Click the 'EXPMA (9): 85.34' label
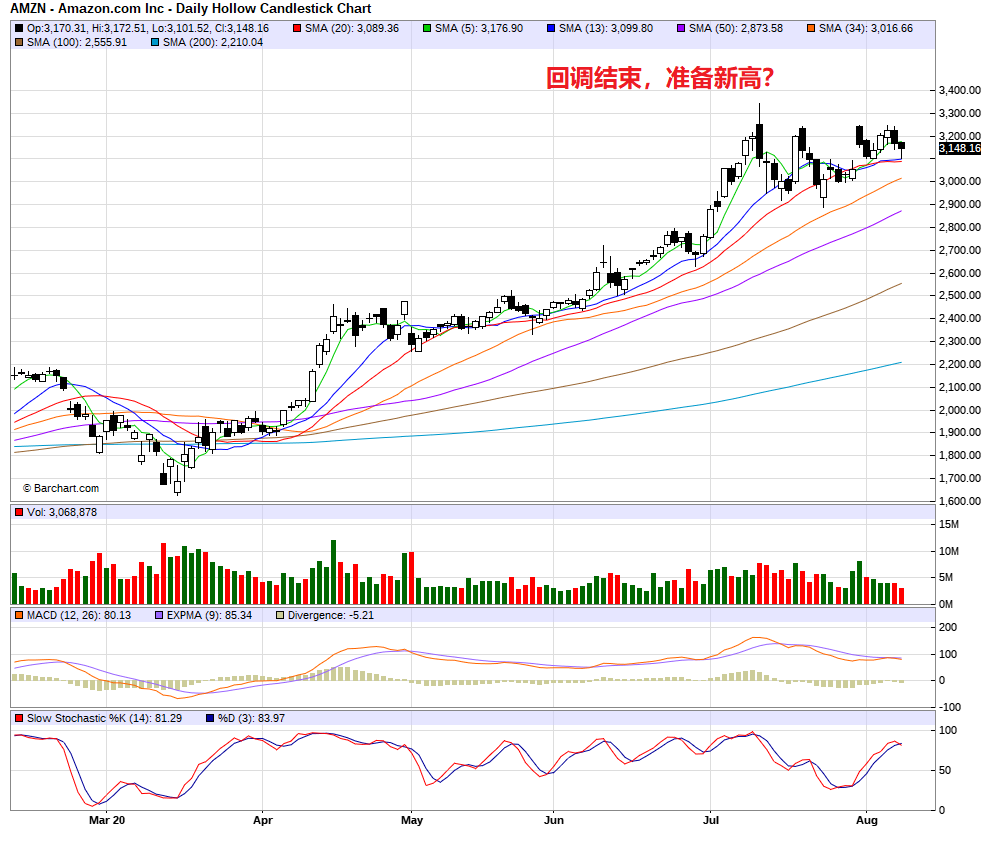The height and width of the screenshot is (851, 985). pyautogui.click(x=209, y=615)
